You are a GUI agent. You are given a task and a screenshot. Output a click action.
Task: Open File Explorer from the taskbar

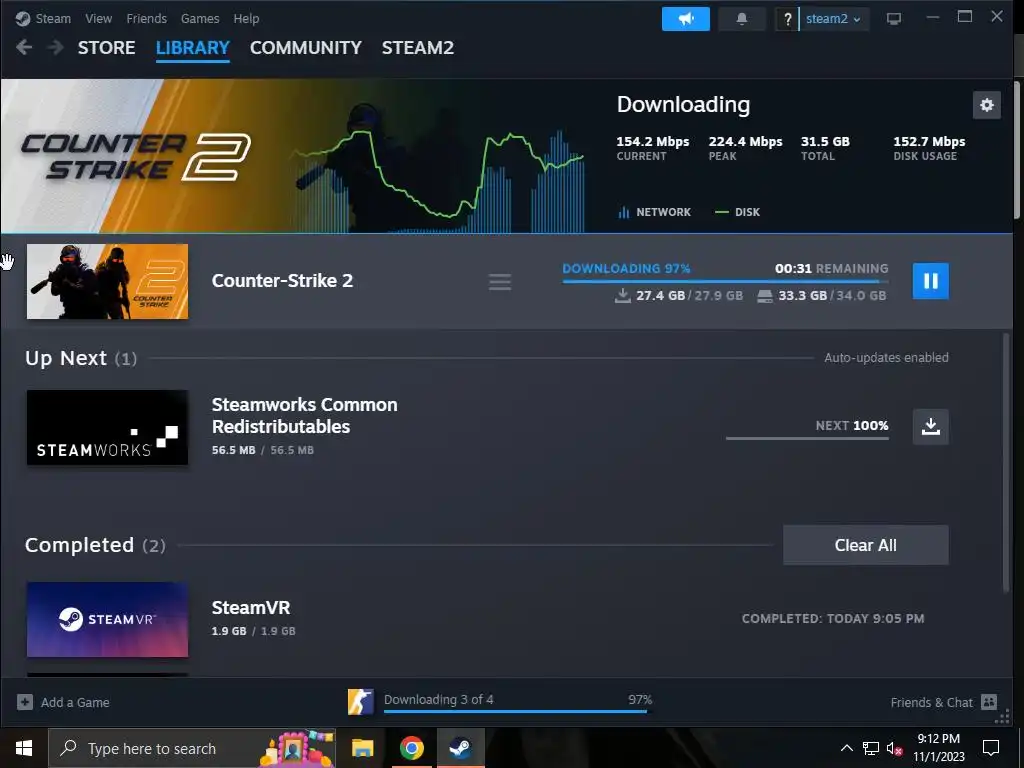click(362, 748)
